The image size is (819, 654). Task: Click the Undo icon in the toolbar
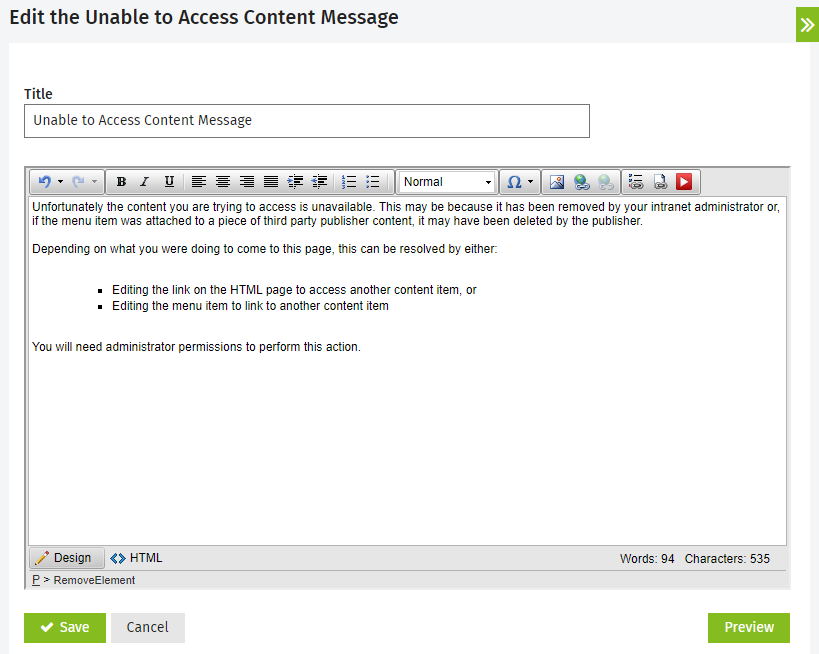[44, 182]
